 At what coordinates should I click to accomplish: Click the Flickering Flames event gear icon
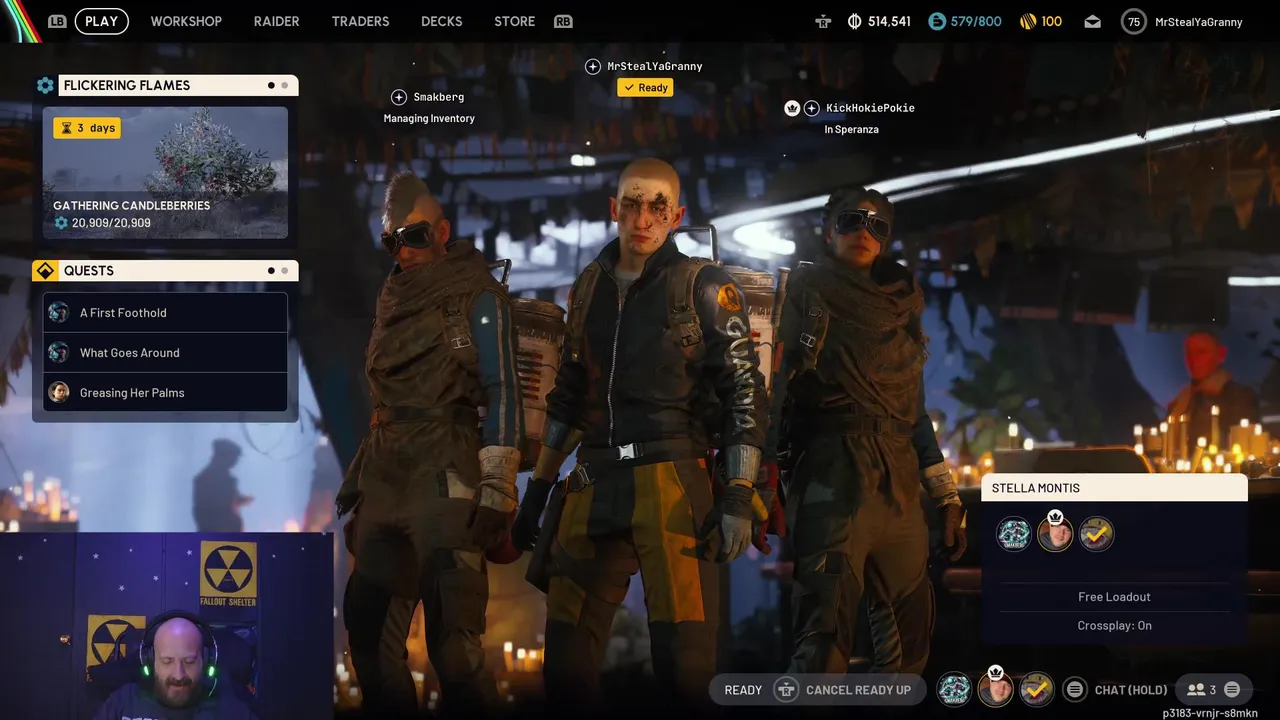[45, 85]
